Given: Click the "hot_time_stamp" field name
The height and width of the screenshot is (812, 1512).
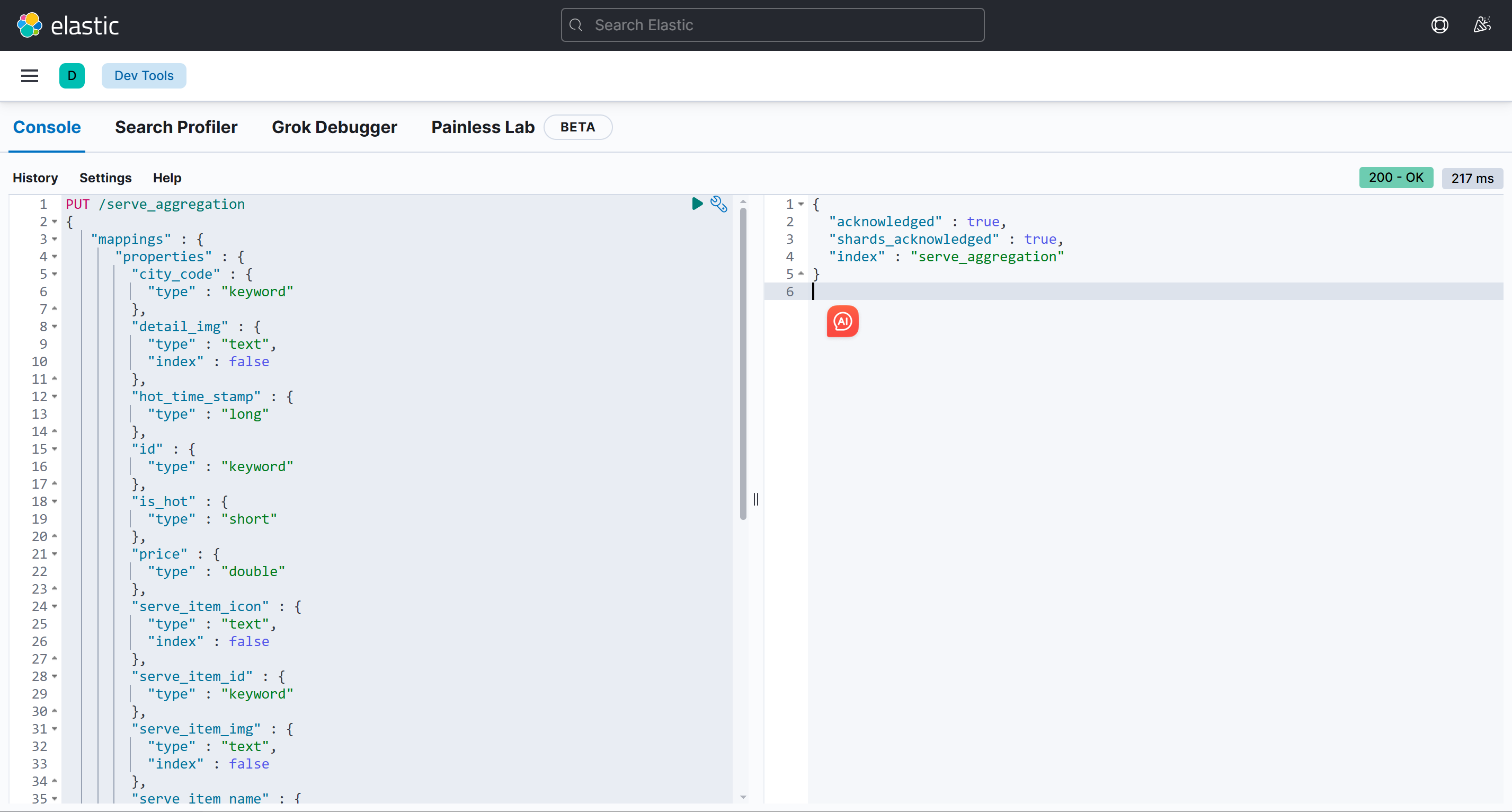Looking at the screenshot, I should (x=195, y=397).
